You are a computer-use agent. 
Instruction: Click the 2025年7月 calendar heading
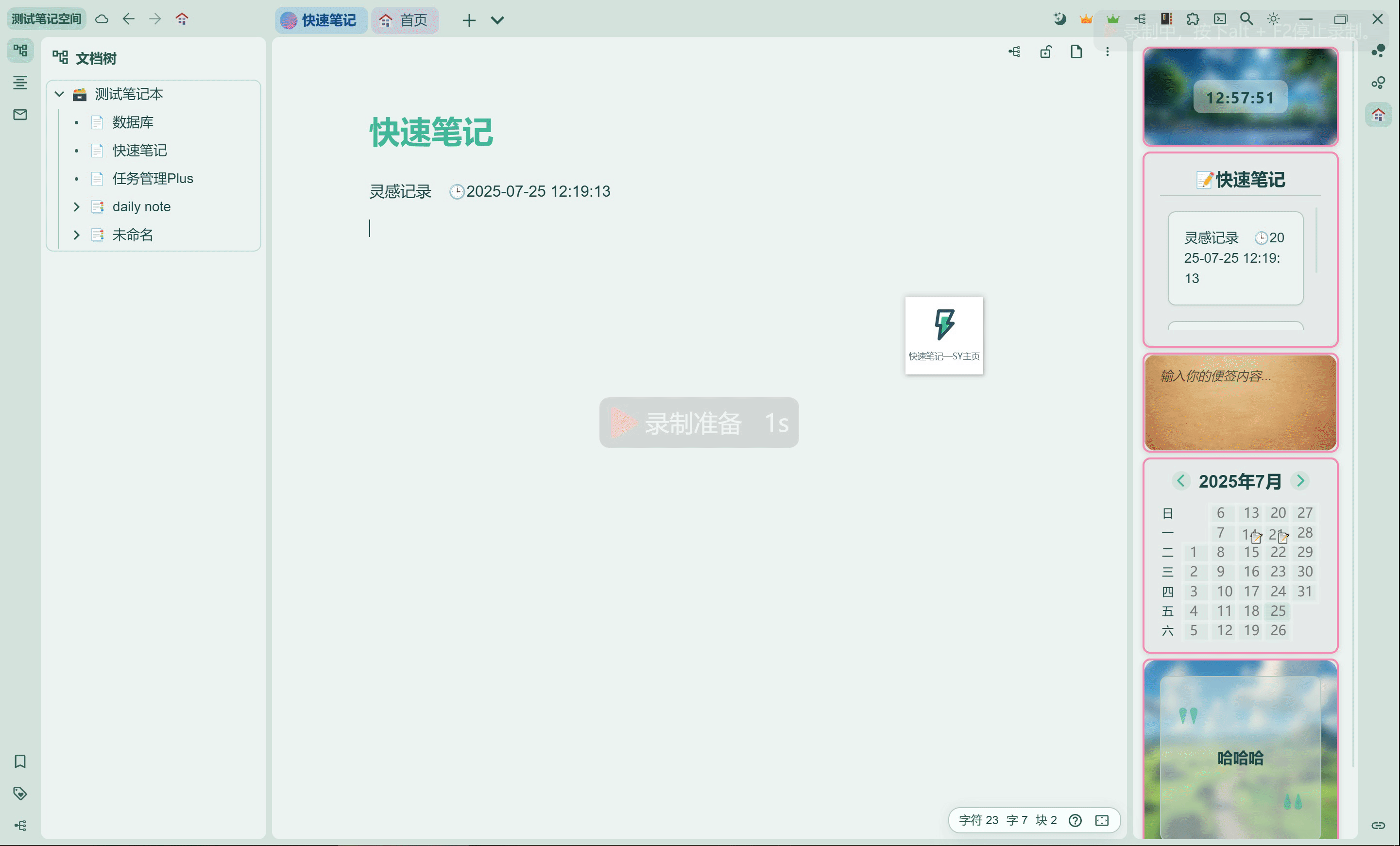(1240, 481)
